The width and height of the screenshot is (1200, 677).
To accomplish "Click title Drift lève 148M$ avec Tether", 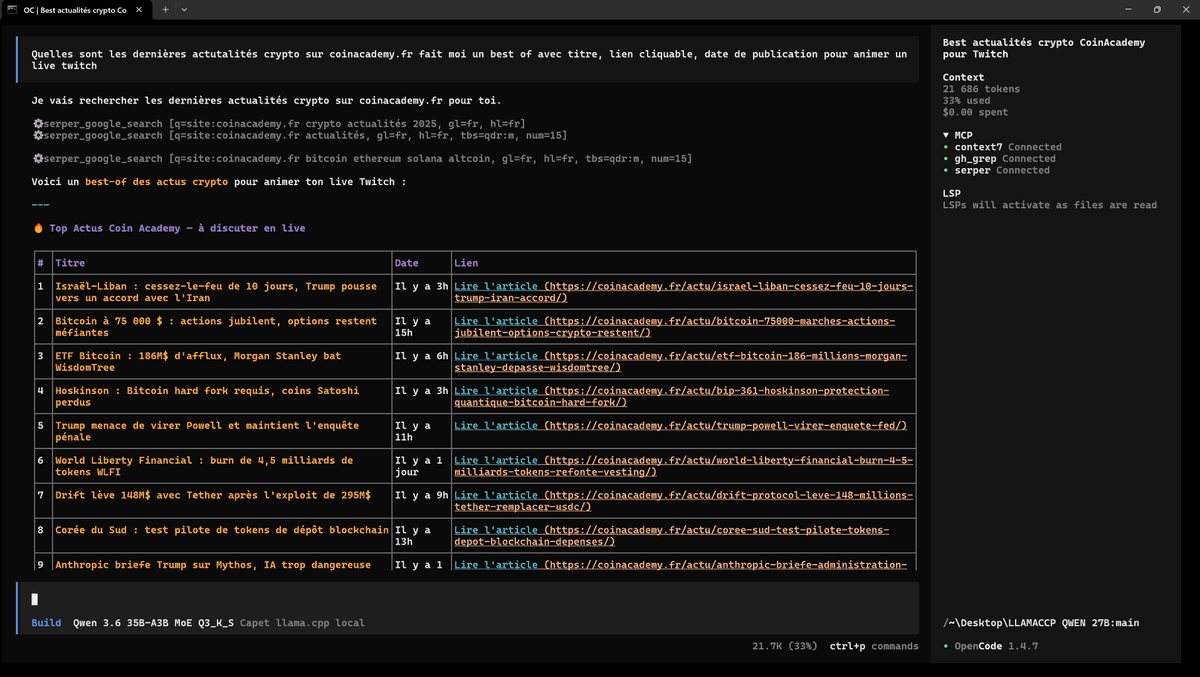I will (x=213, y=495).
